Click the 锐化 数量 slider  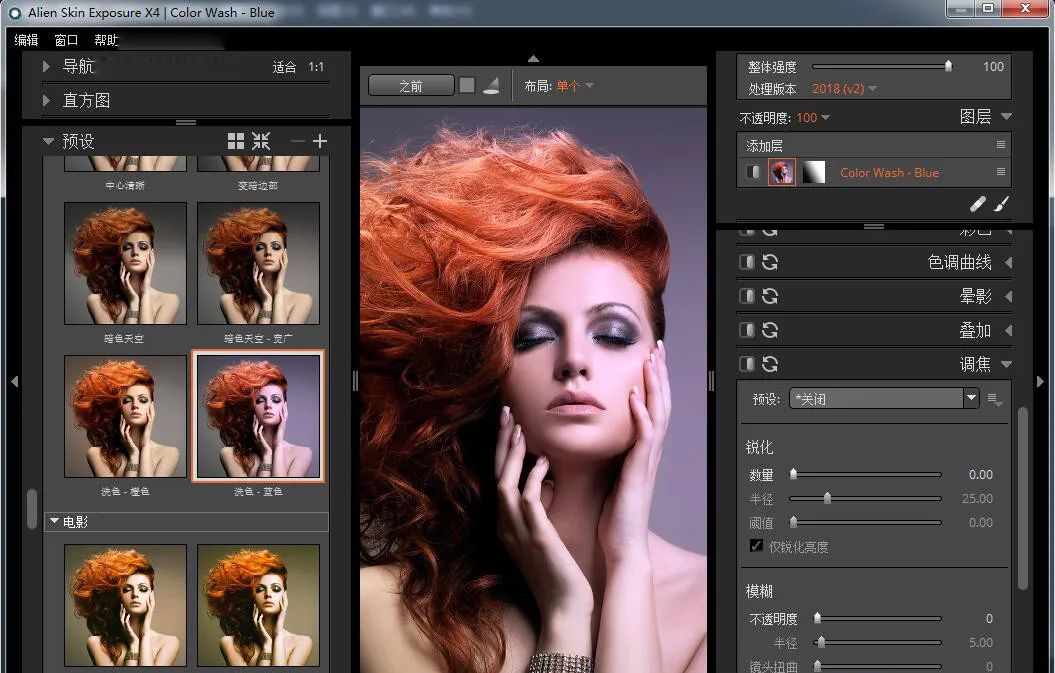(865, 474)
